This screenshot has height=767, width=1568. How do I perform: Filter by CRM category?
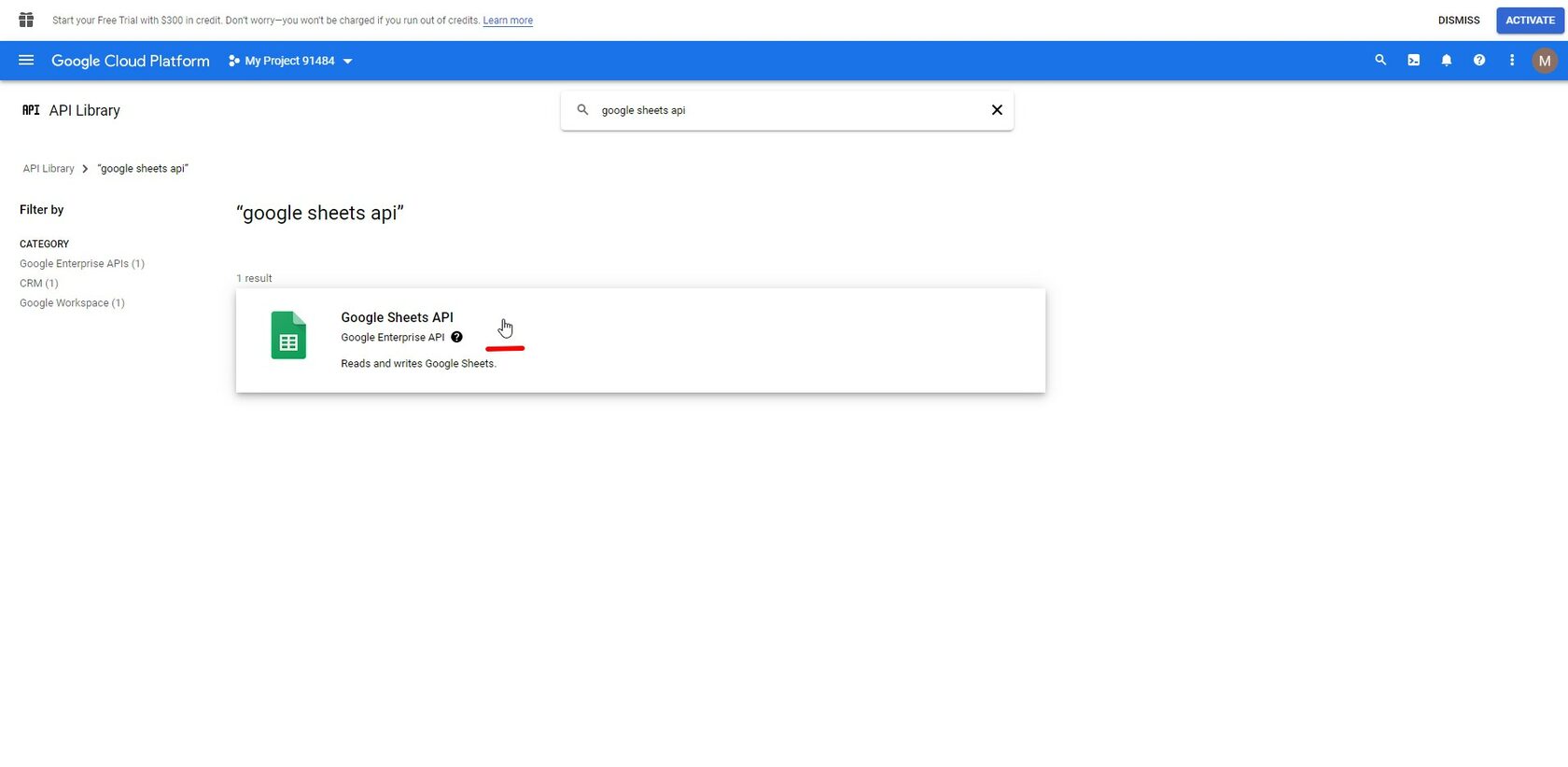pyautogui.click(x=39, y=284)
